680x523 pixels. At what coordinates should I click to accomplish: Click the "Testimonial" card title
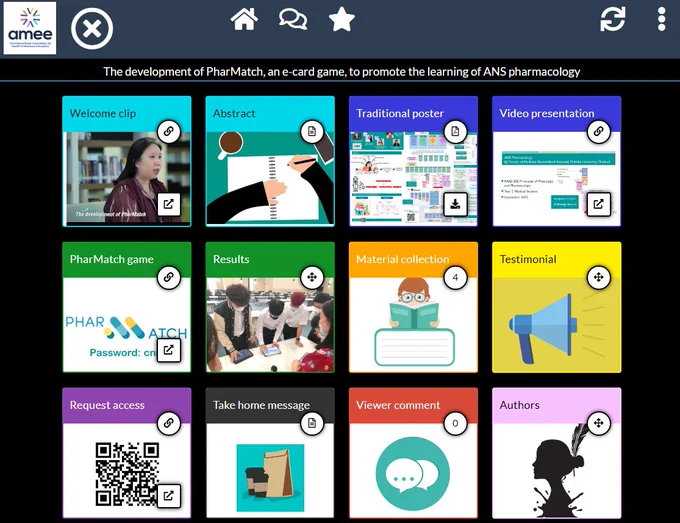pyautogui.click(x=528, y=259)
